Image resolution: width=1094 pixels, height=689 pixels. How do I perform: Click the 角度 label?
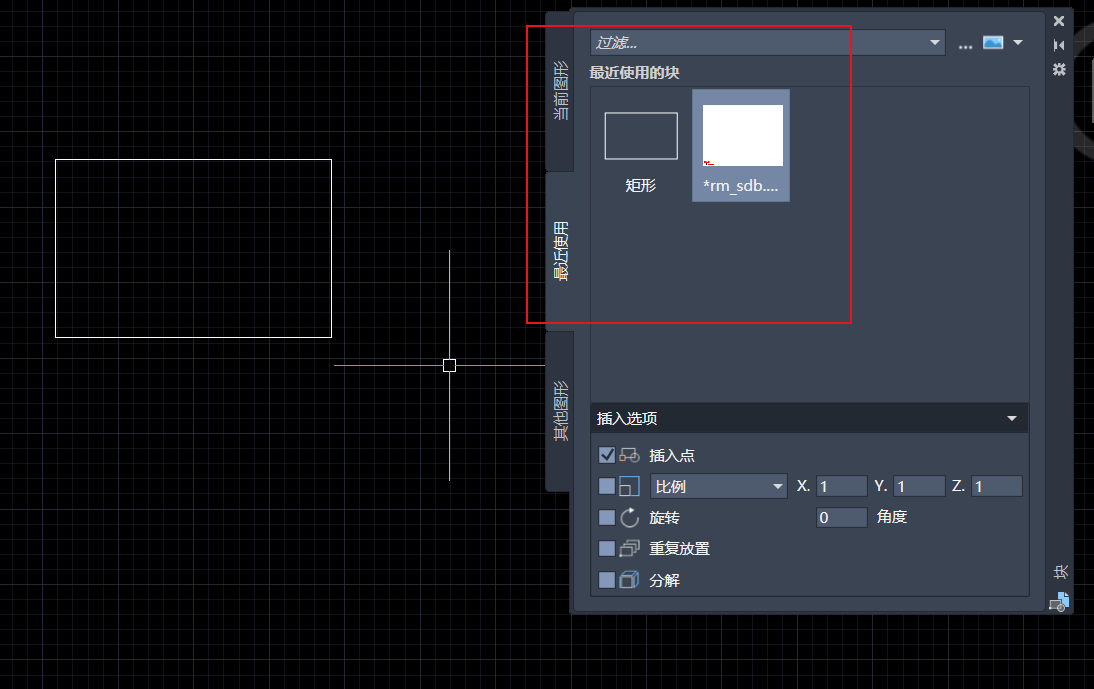892,517
